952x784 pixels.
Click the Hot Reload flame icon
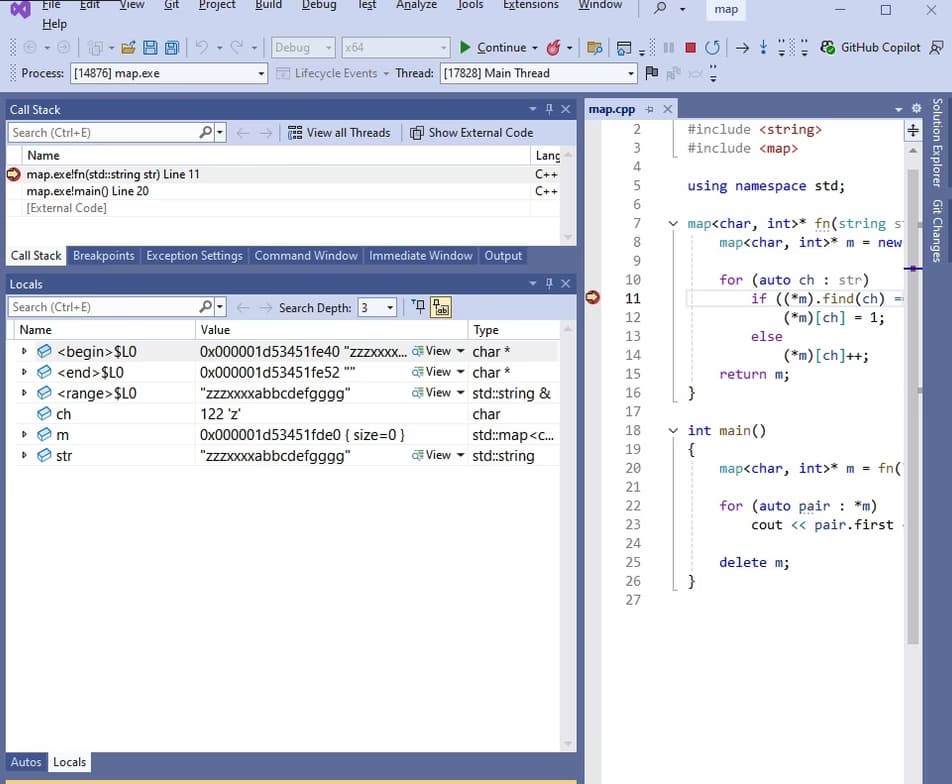(553, 47)
